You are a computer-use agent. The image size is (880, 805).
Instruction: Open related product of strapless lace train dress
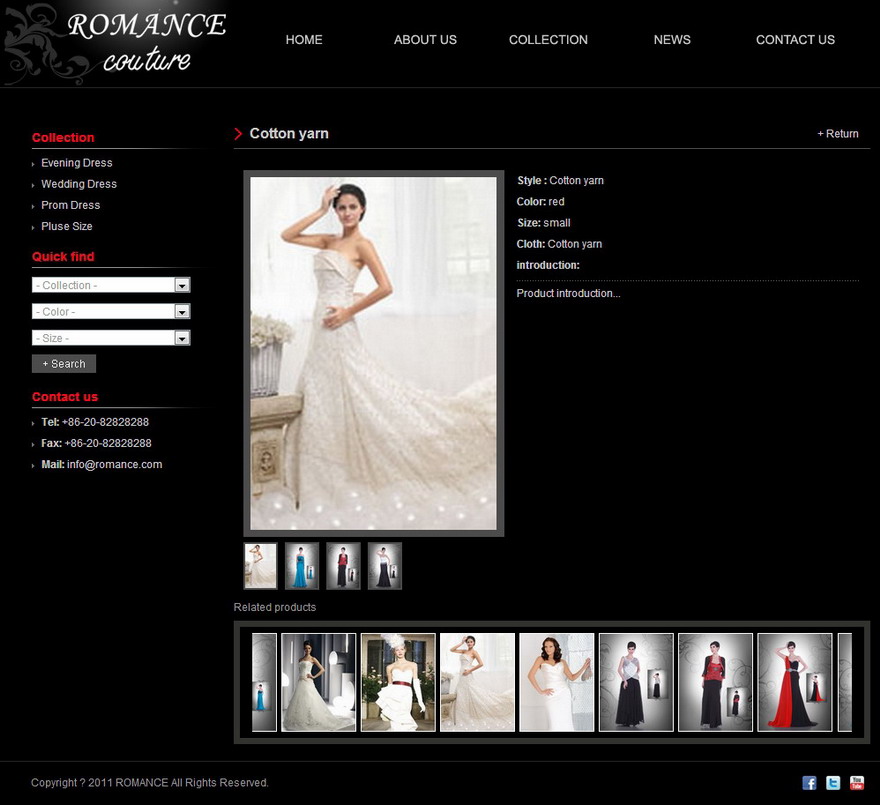tap(477, 683)
